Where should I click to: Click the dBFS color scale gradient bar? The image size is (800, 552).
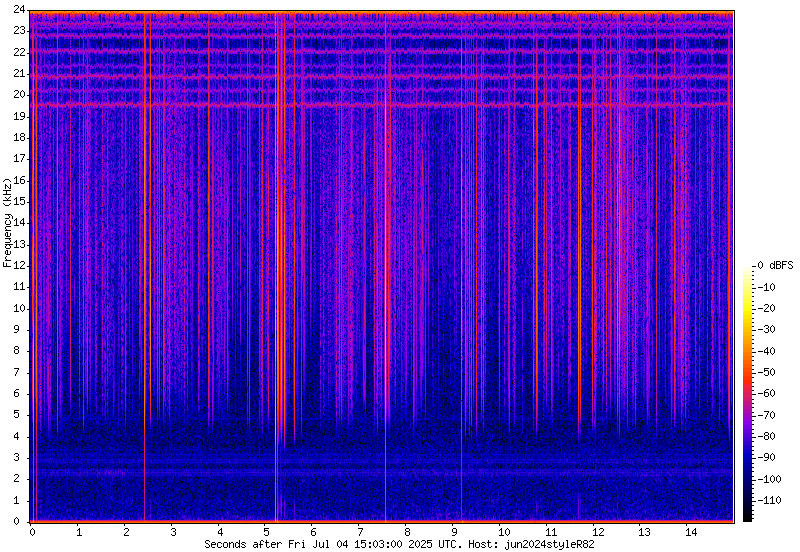coord(747,394)
